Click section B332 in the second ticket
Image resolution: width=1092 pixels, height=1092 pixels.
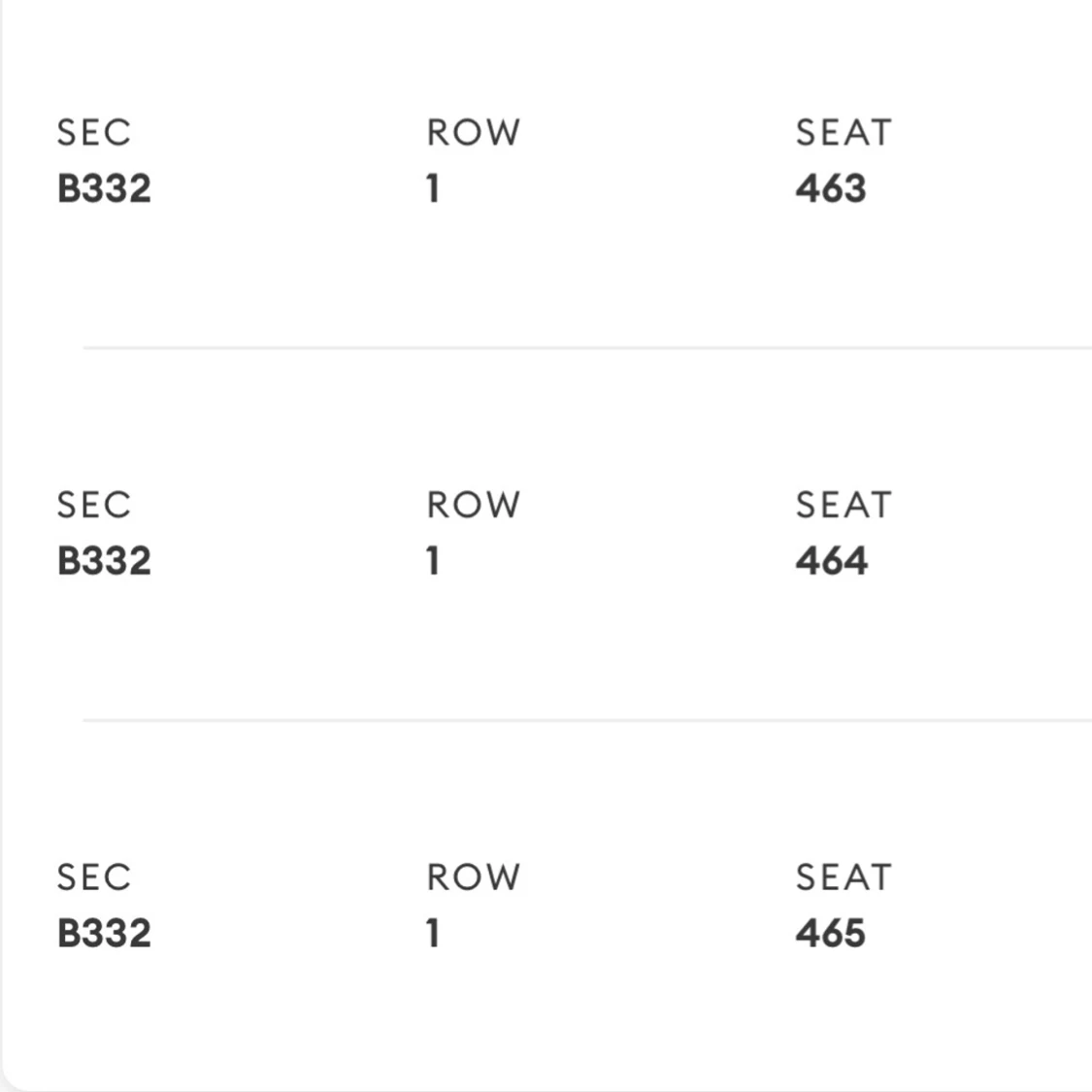pos(104,561)
